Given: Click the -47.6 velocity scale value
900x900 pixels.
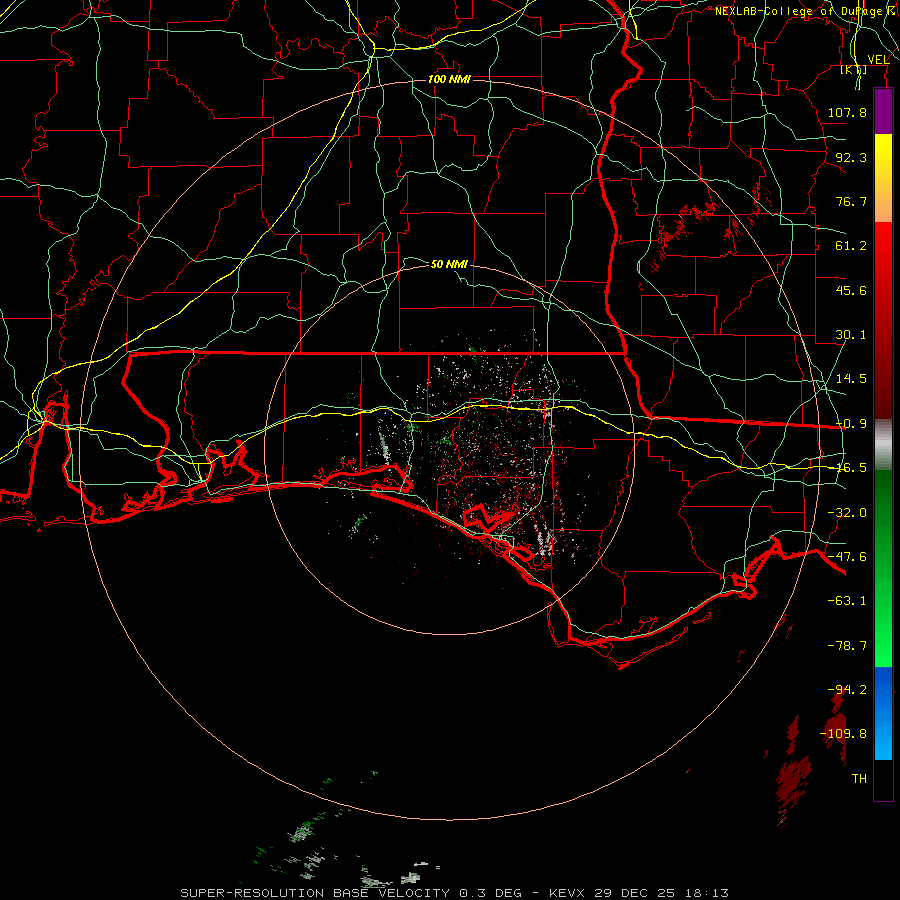Looking at the screenshot, I should click(x=847, y=557).
